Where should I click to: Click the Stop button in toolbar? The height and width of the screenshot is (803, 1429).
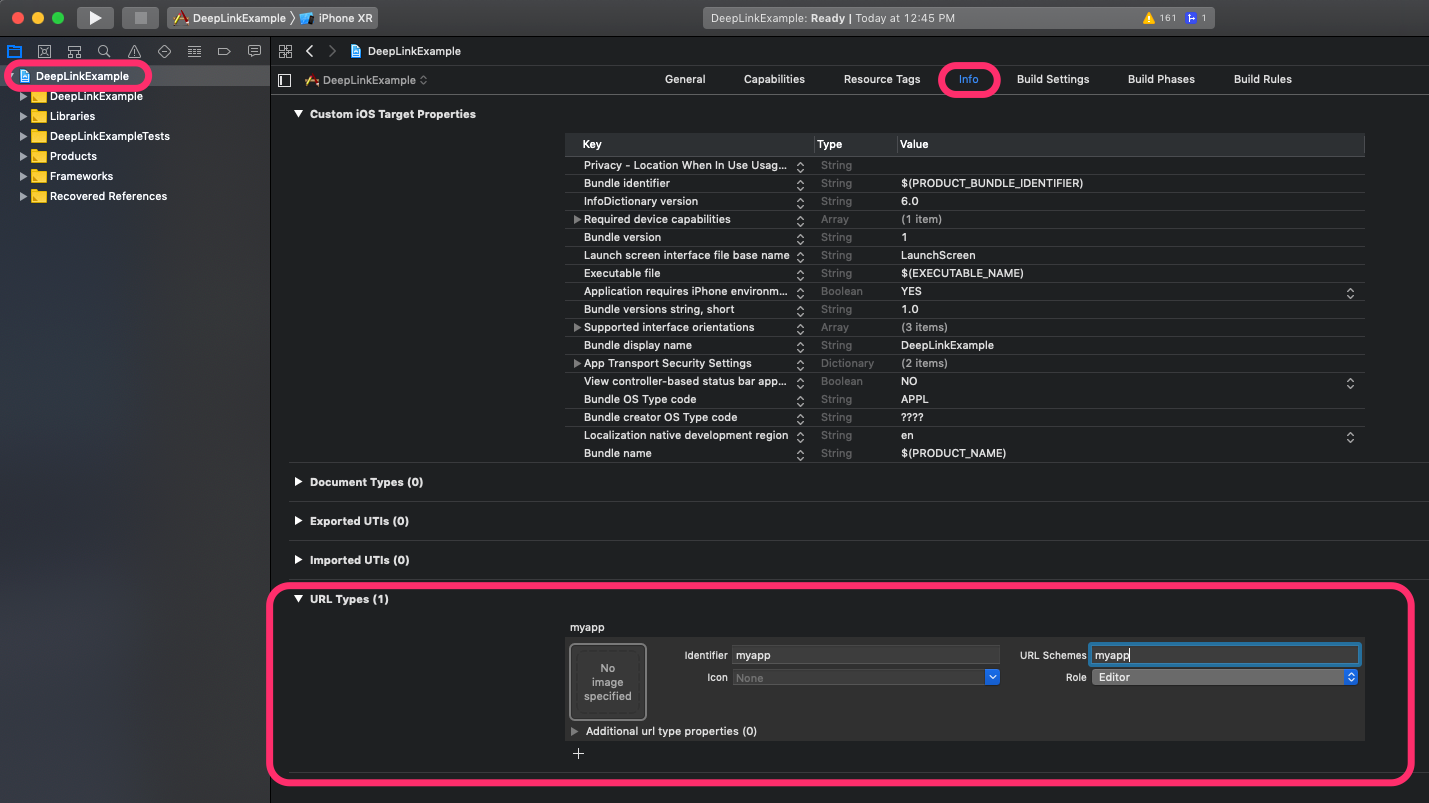(140, 18)
